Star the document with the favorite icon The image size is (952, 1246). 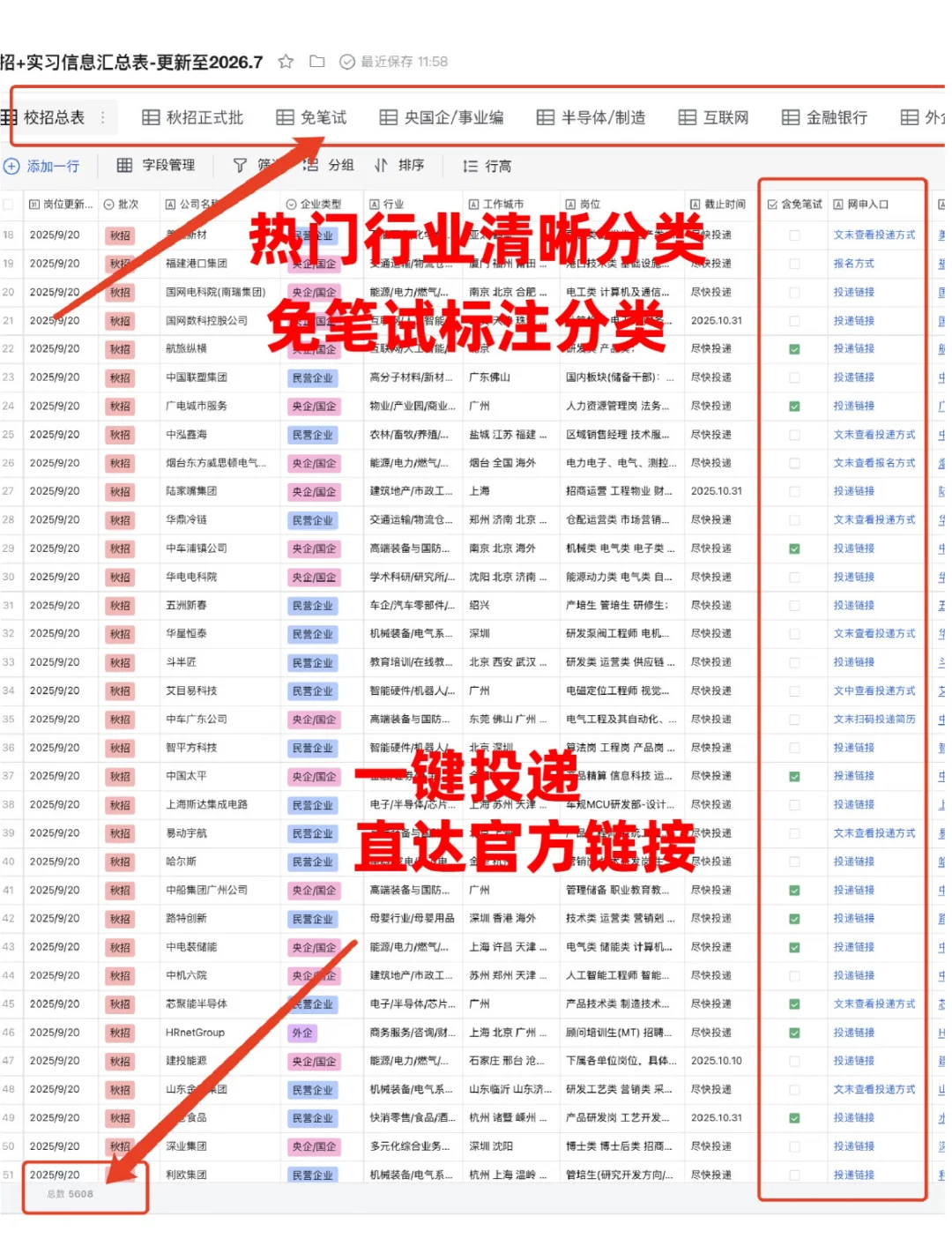[x=286, y=62]
